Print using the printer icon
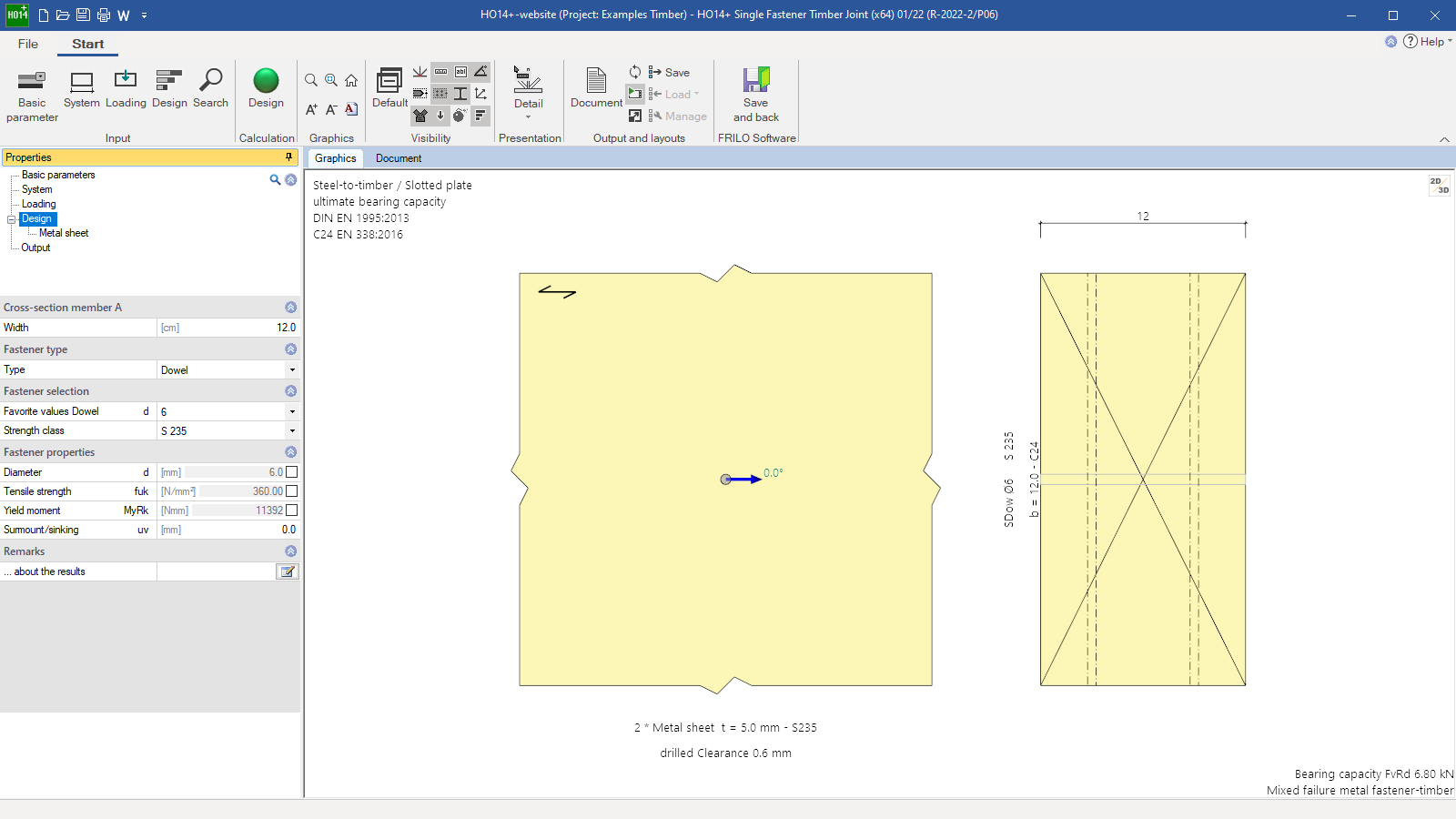Viewport: 1456px width, 819px height. (x=103, y=15)
